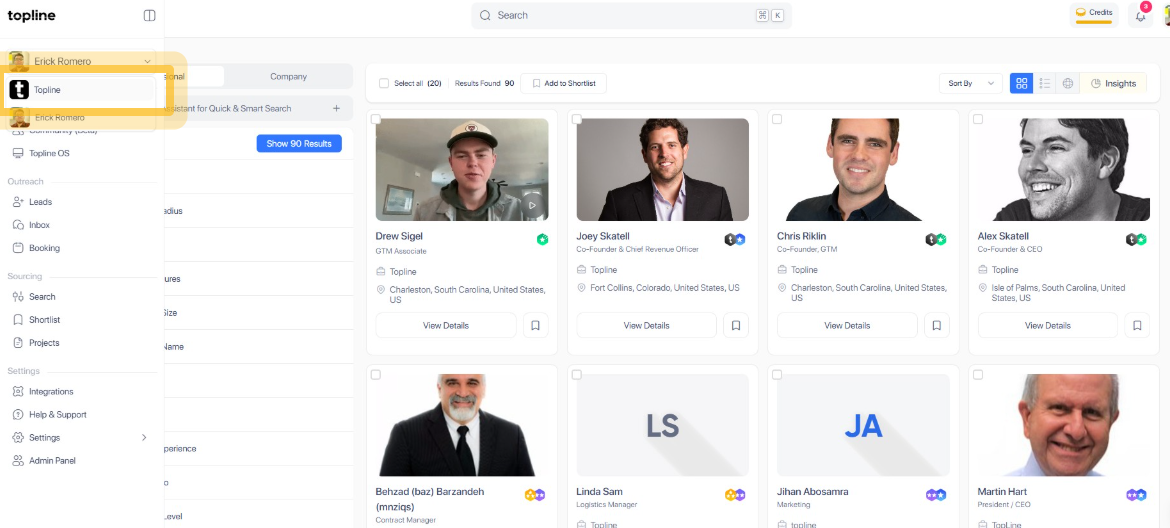This screenshot has height=528, width=1170.
Task: Switch to the Company tab
Action: pyautogui.click(x=288, y=77)
